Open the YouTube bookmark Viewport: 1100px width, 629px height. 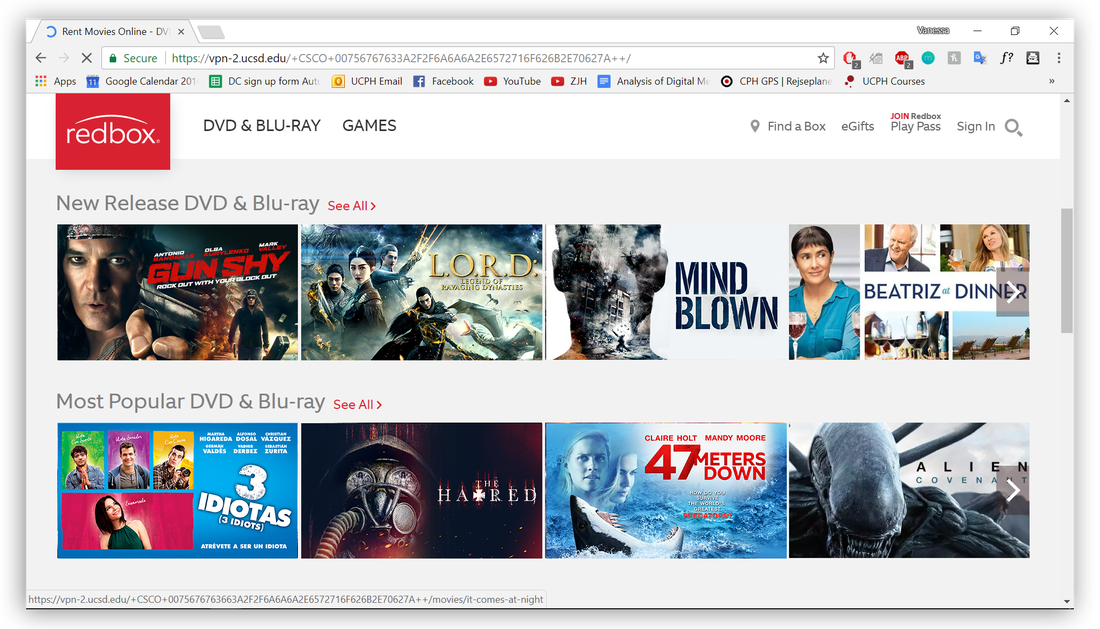(513, 81)
